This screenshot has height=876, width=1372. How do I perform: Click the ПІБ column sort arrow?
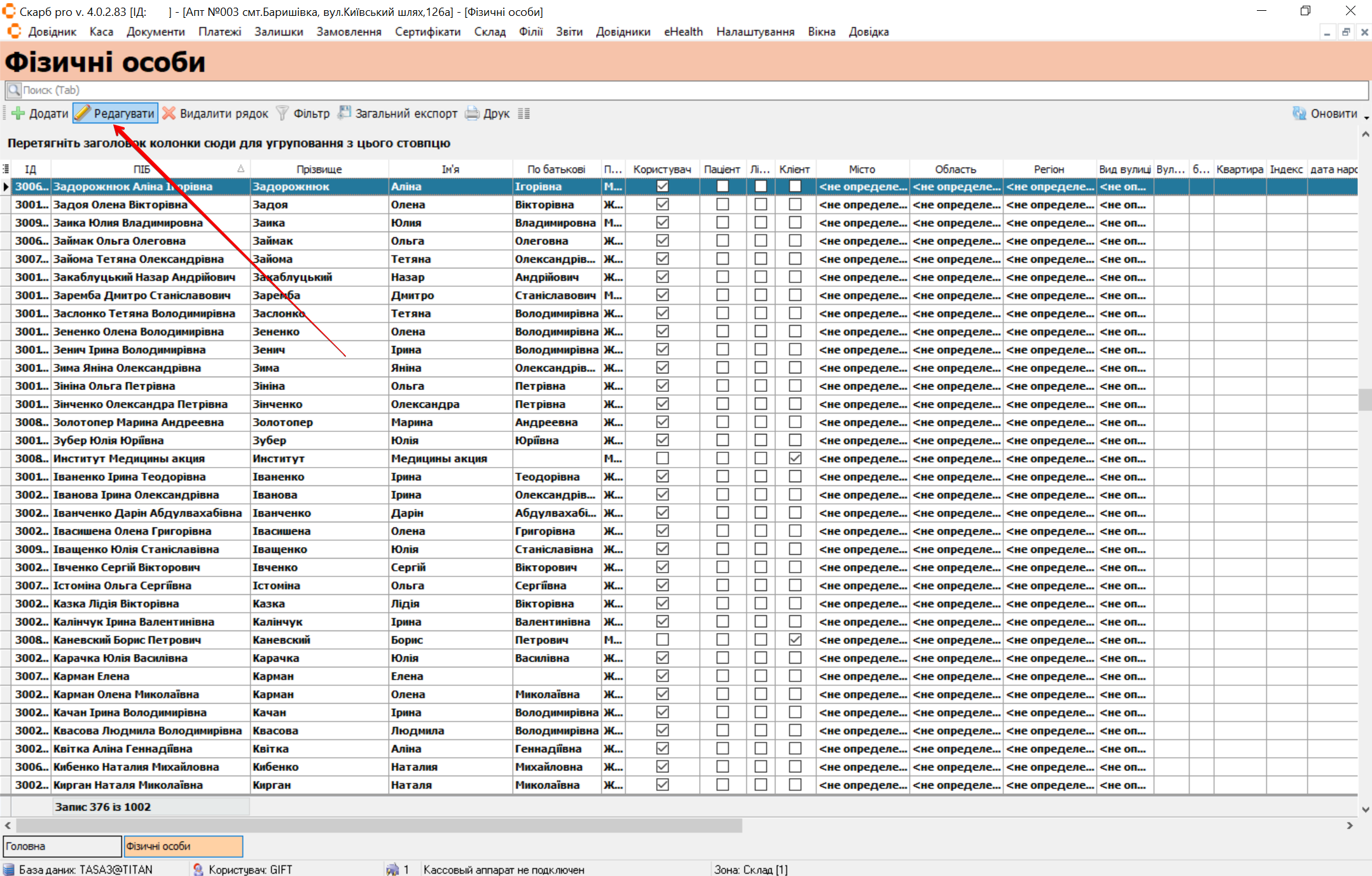click(240, 169)
